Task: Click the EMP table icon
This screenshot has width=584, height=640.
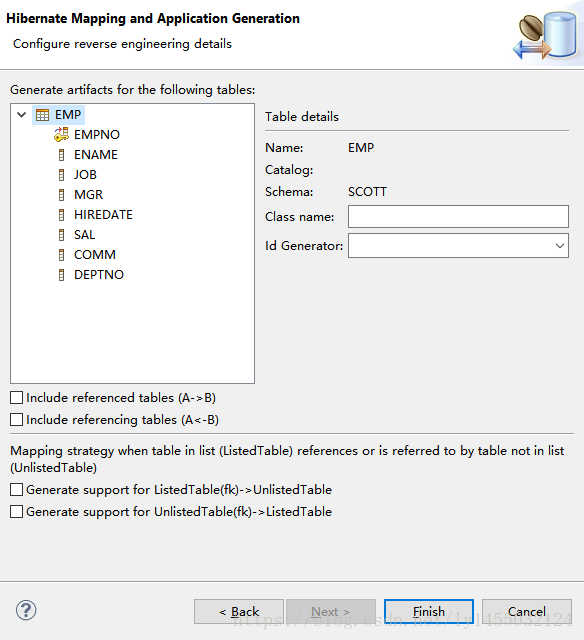Action: coord(42,115)
